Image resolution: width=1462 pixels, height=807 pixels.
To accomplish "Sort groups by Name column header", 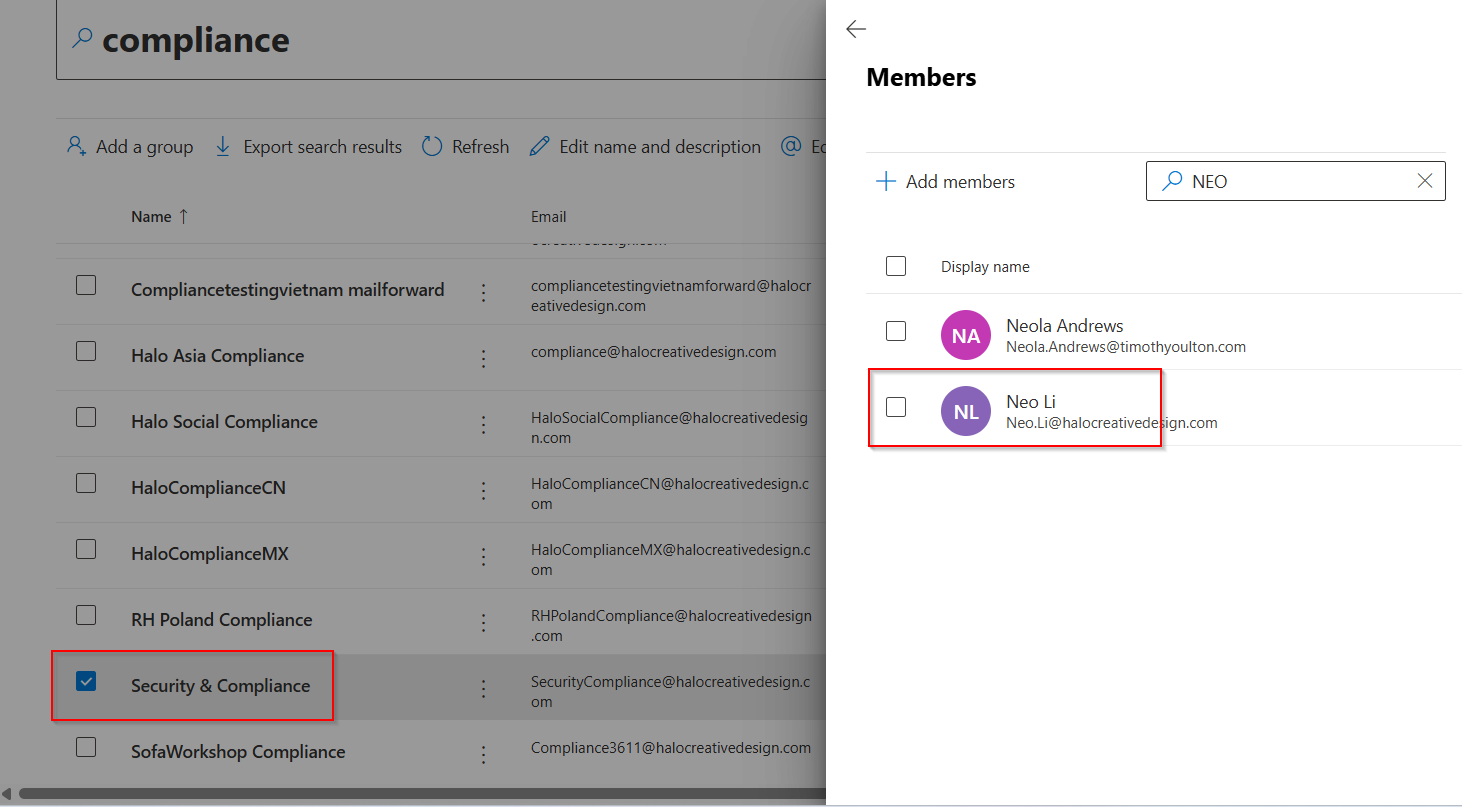I will coord(151,217).
